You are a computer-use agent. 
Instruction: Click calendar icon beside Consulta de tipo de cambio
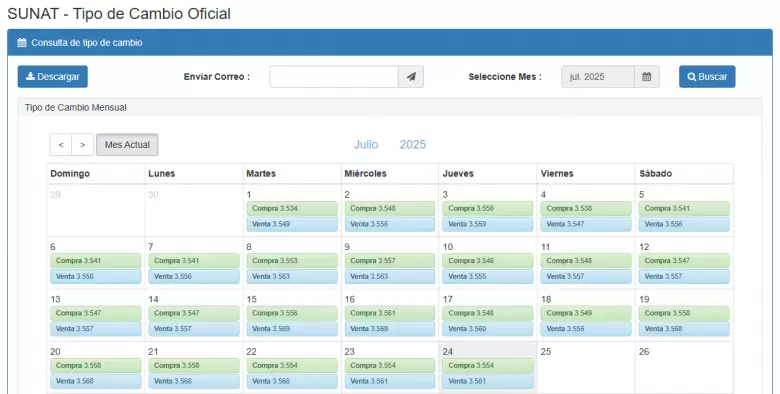22,43
